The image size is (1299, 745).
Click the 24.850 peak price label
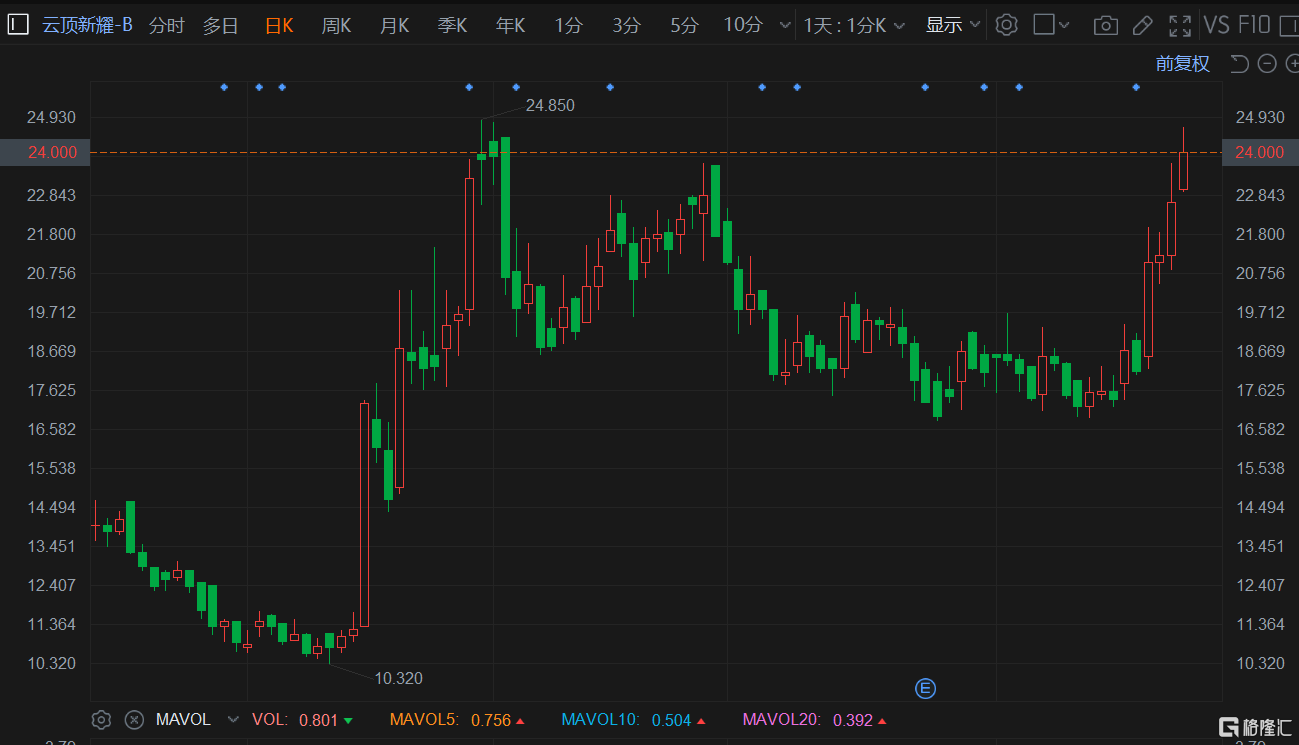pos(551,104)
